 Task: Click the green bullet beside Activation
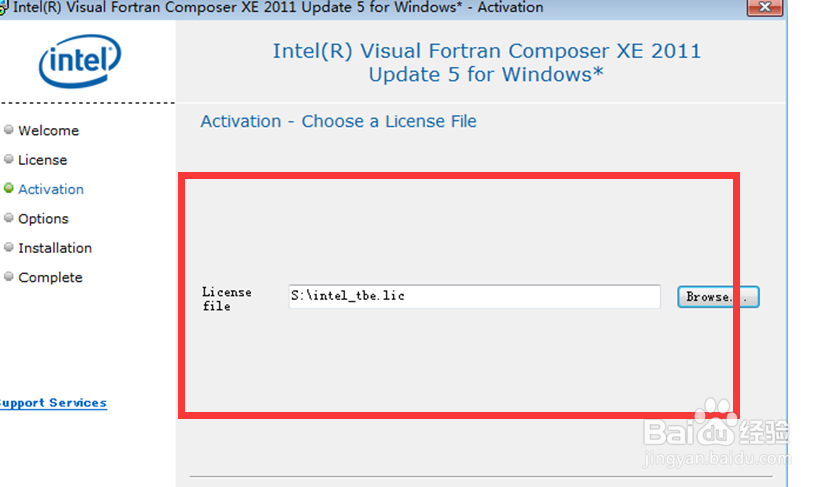point(9,188)
